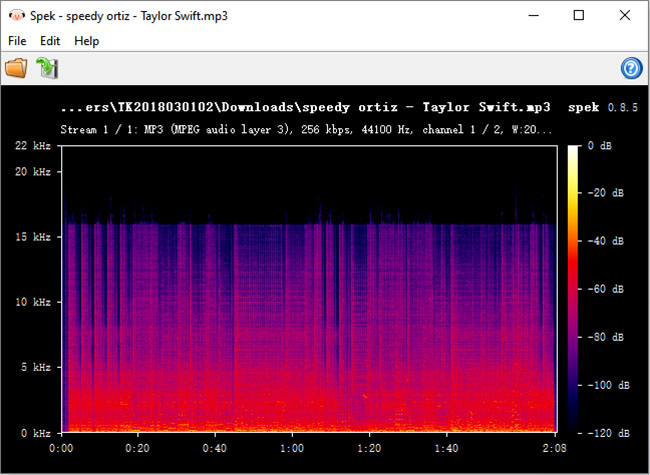This screenshot has width=650, height=475.
Task: Maximize the Spek window
Action: pos(579,15)
